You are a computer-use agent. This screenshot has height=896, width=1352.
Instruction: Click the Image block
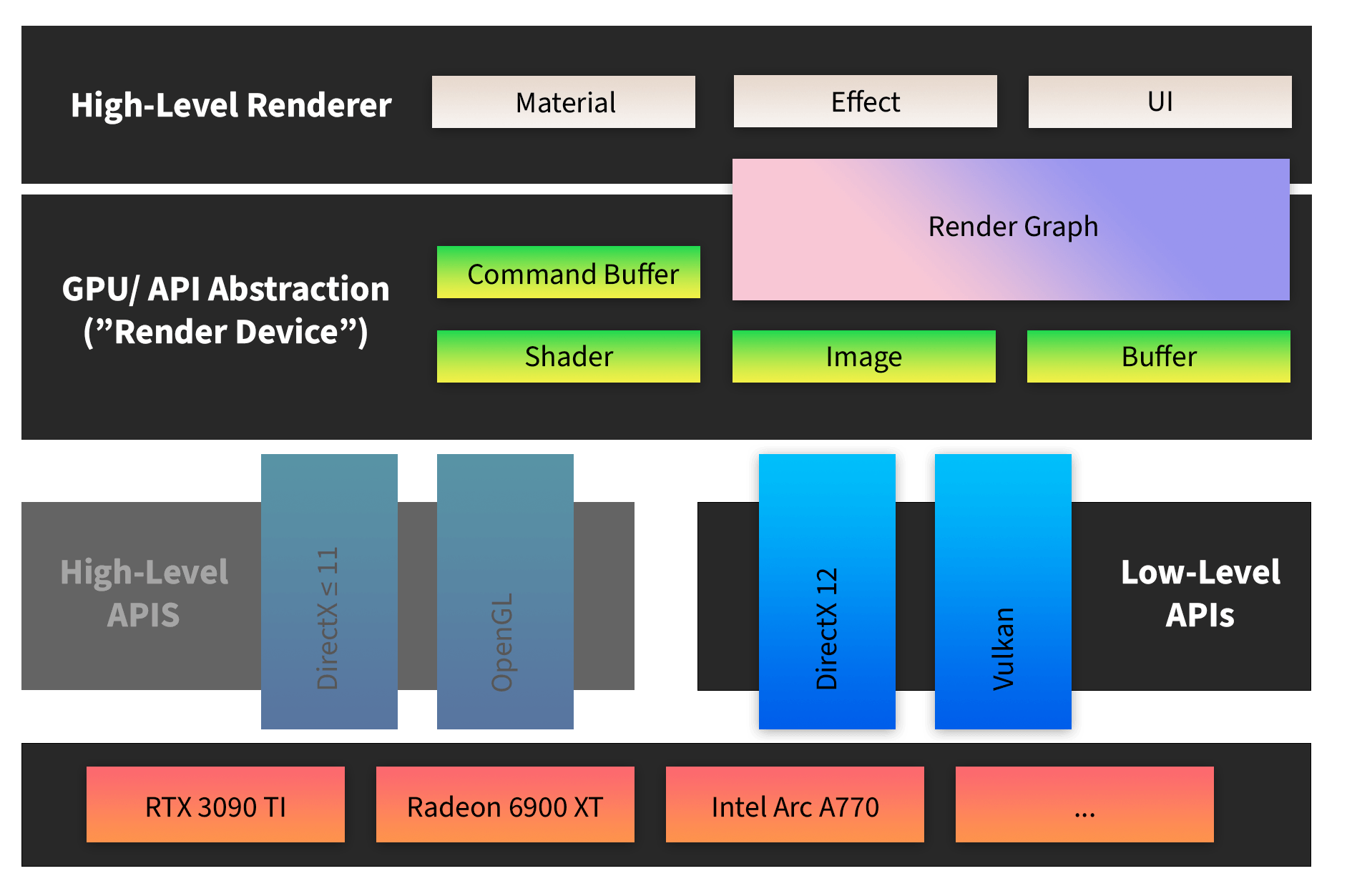(x=863, y=355)
